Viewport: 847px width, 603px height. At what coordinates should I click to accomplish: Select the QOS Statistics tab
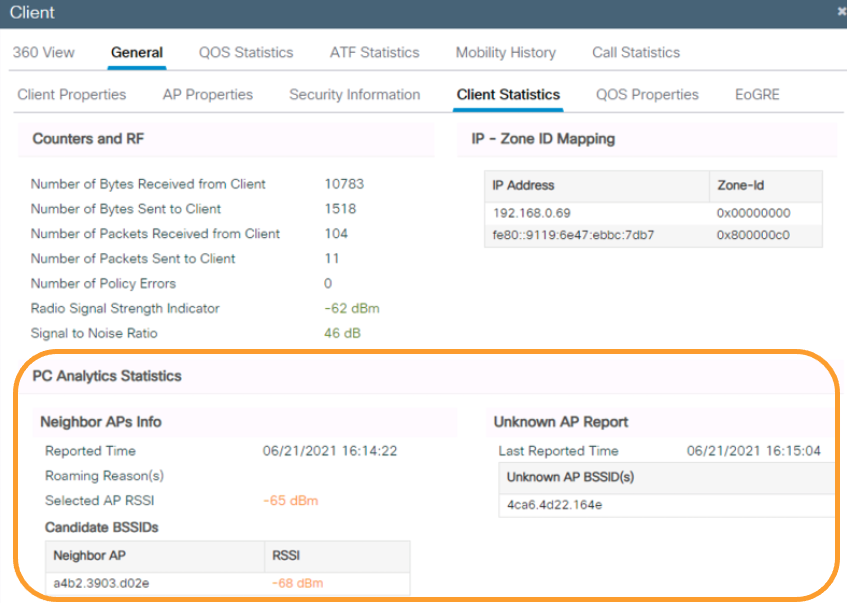coord(245,52)
